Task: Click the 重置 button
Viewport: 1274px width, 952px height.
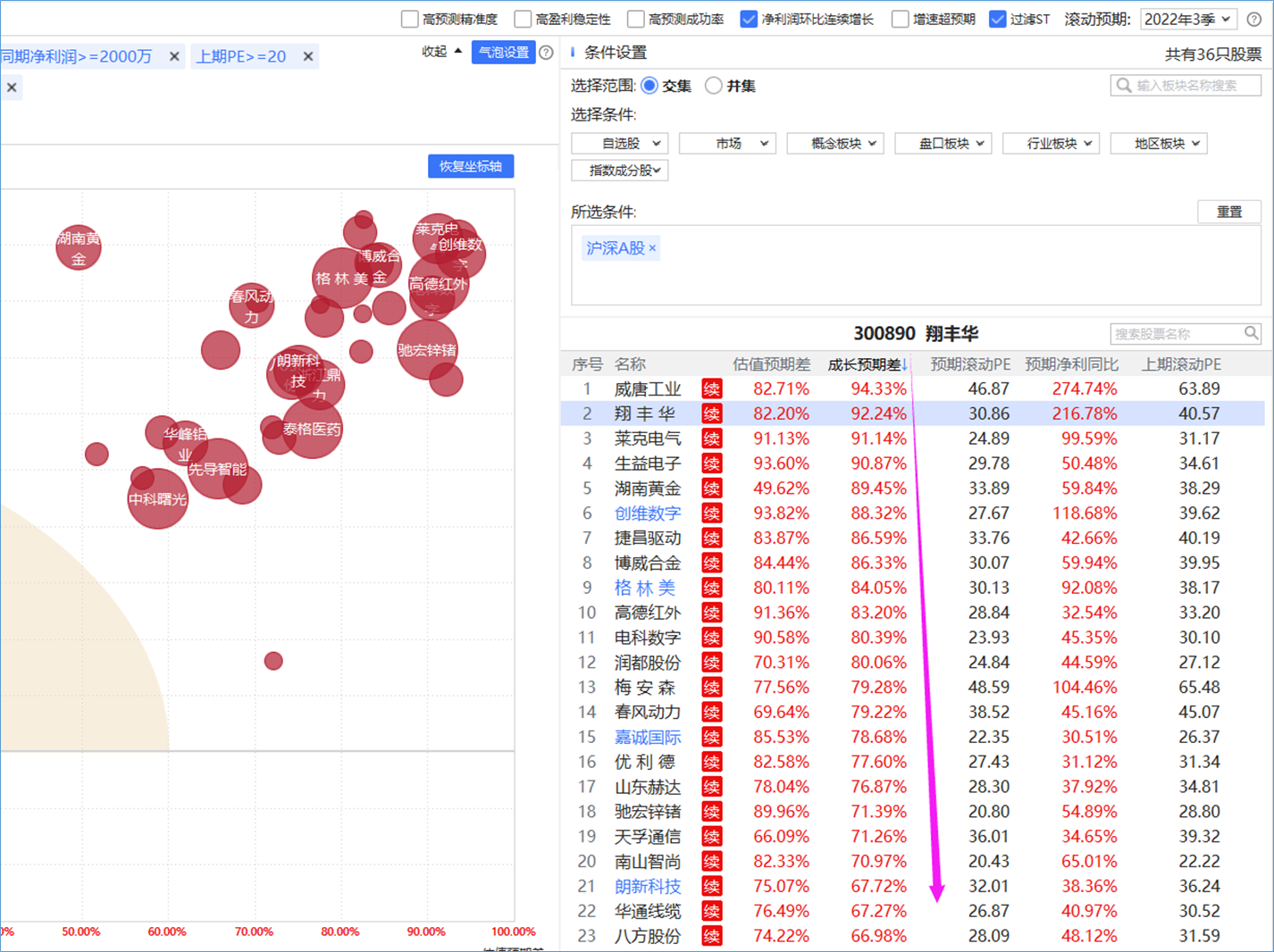Action: [x=1229, y=212]
